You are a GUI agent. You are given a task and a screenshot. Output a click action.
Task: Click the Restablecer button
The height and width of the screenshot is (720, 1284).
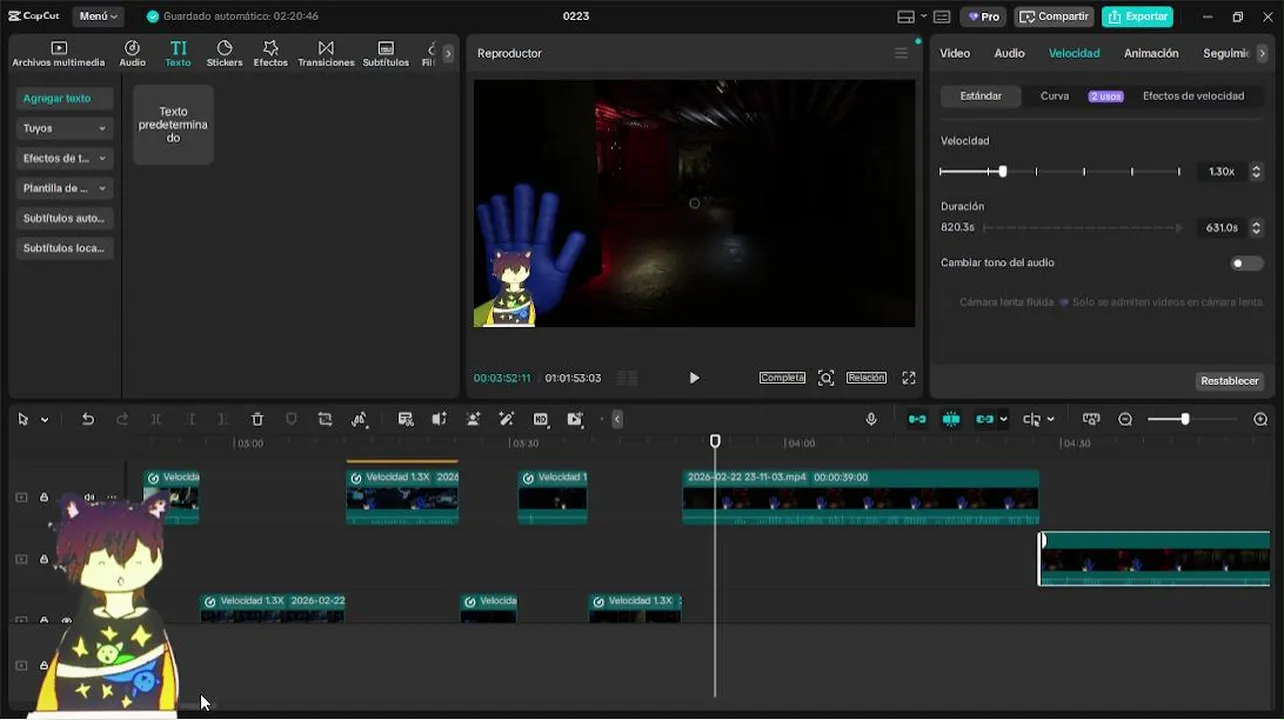pos(1230,381)
